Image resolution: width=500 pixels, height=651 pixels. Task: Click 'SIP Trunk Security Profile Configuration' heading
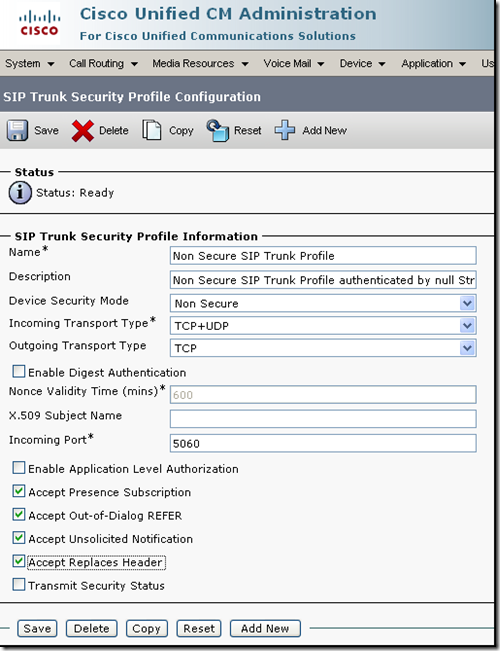pos(132,97)
